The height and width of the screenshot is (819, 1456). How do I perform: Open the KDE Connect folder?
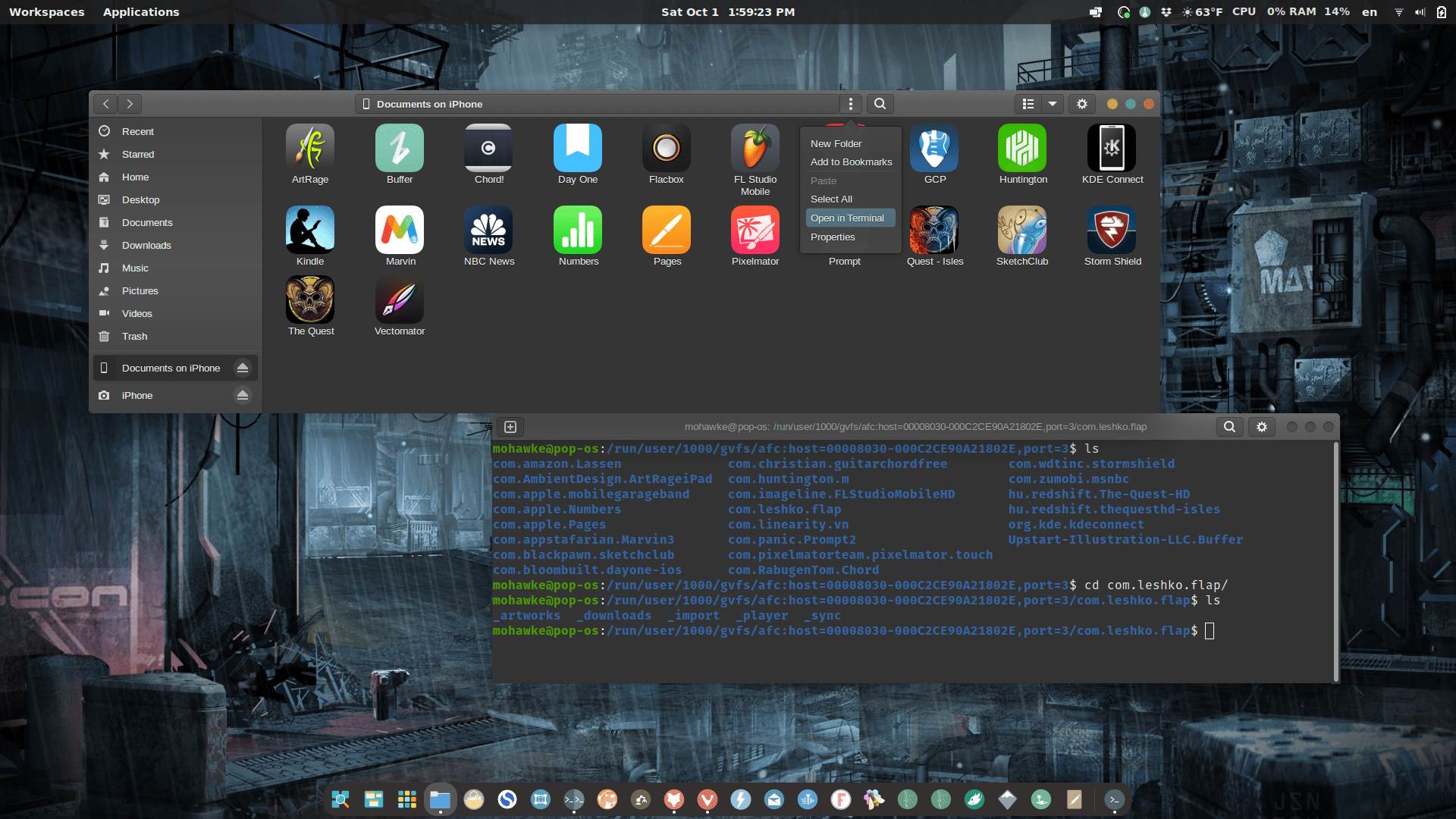click(x=1112, y=148)
